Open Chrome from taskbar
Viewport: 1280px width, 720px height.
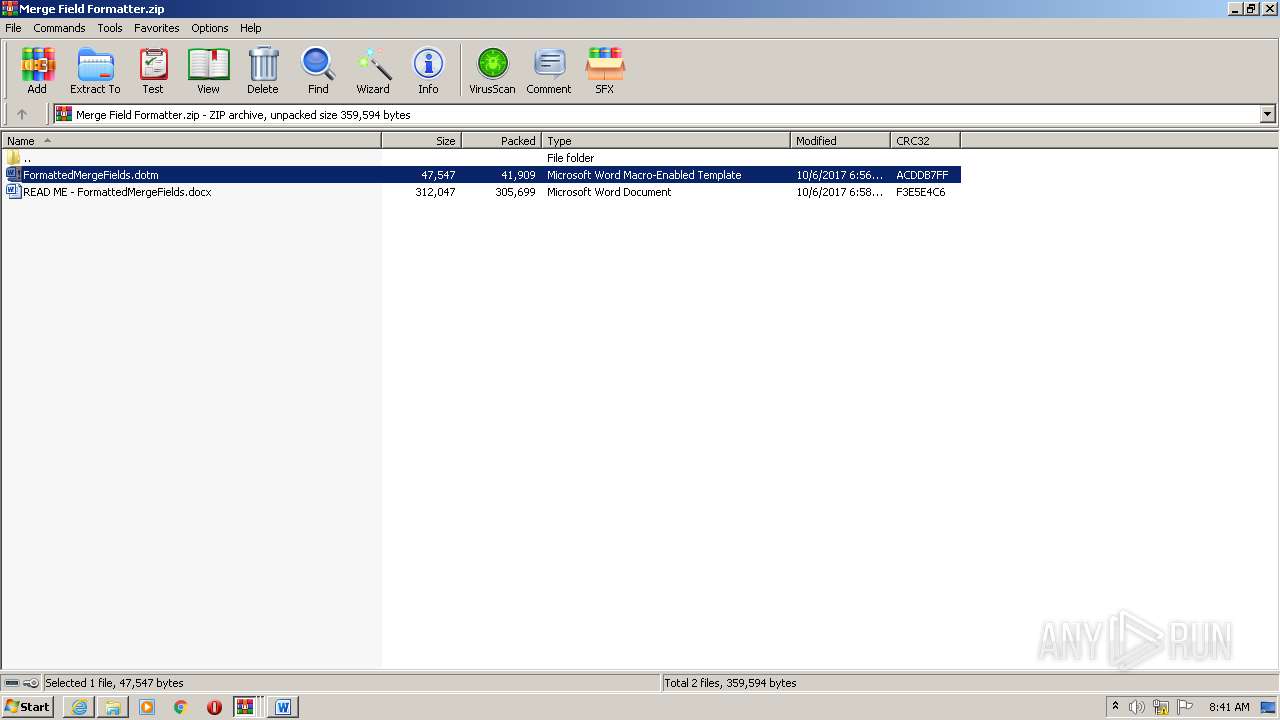pyautogui.click(x=181, y=707)
